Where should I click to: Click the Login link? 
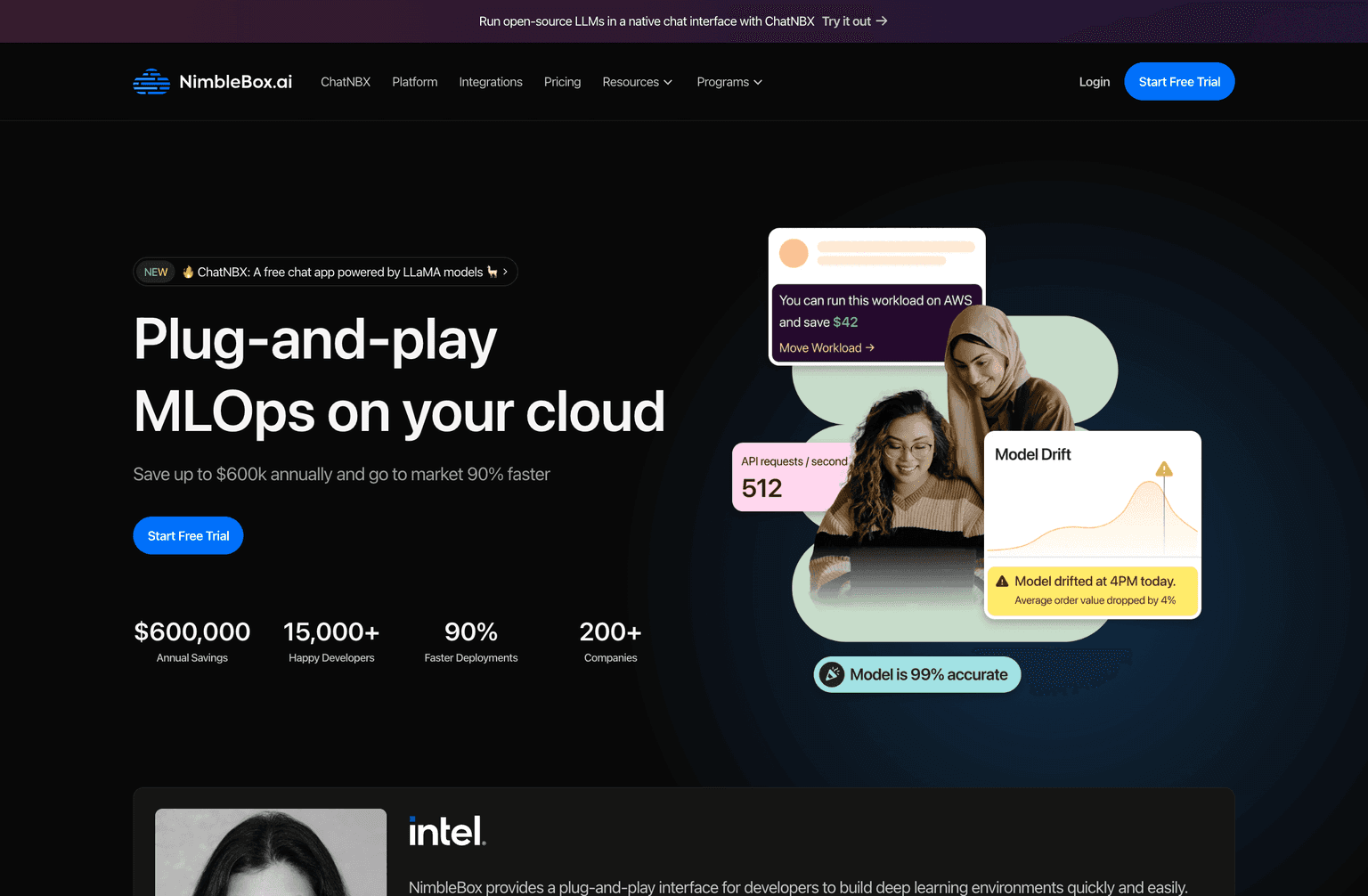(1095, 82)
